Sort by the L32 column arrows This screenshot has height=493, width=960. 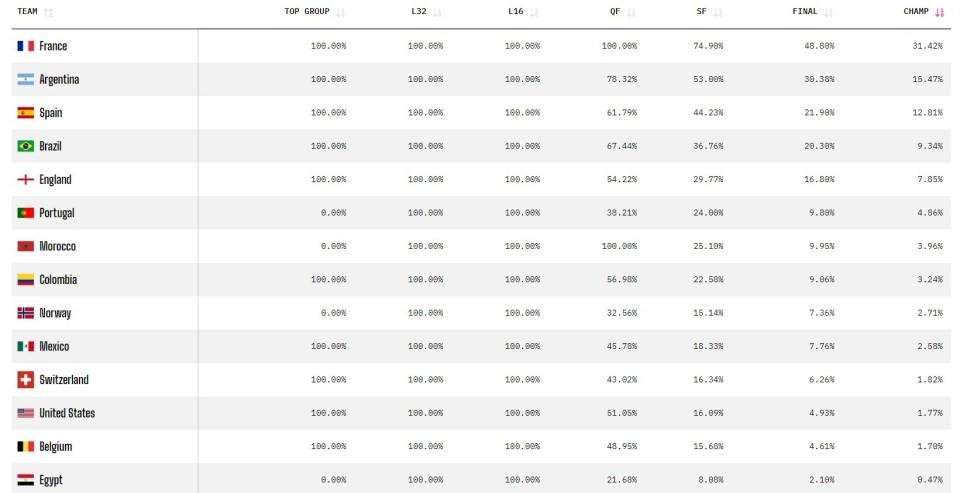pyautogui.click(x=437, y=12)
